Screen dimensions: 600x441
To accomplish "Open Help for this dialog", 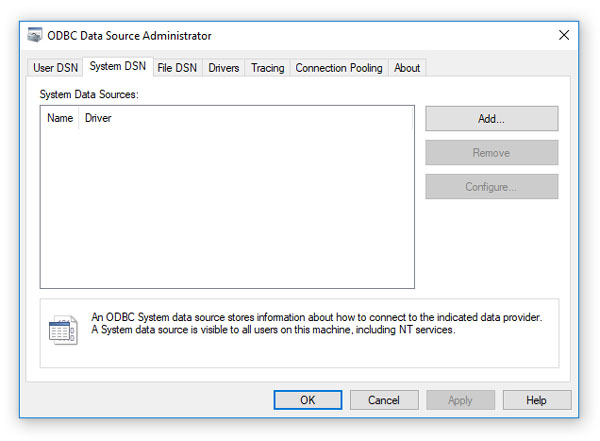I will coord(537,400).
